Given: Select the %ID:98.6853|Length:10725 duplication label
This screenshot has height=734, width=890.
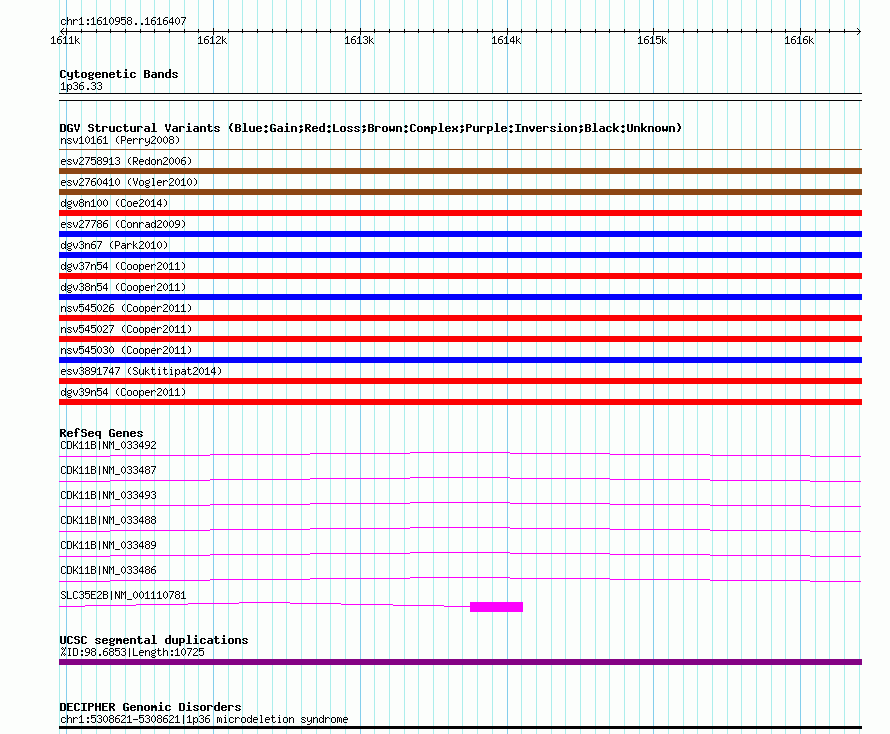Looking at the screenshot, I should (132, 652).
